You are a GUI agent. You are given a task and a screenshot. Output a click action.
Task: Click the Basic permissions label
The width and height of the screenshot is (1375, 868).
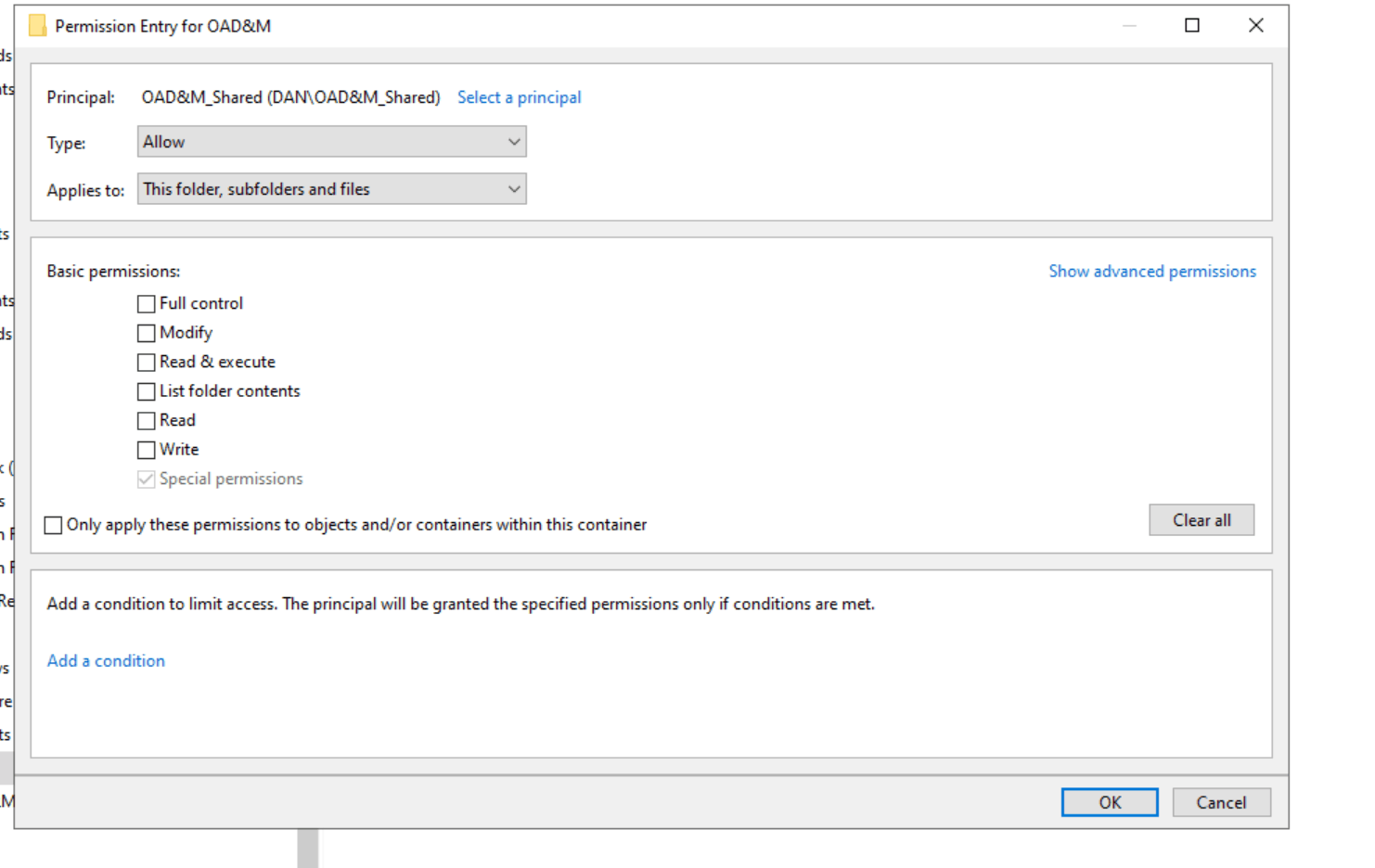[x=113, y=271]
